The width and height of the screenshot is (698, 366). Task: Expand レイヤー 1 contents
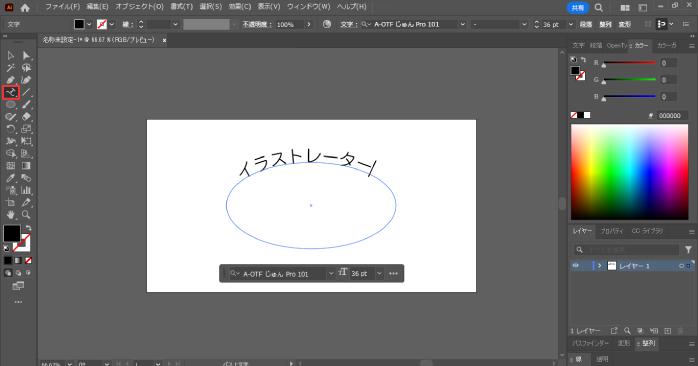coord(600,266)
